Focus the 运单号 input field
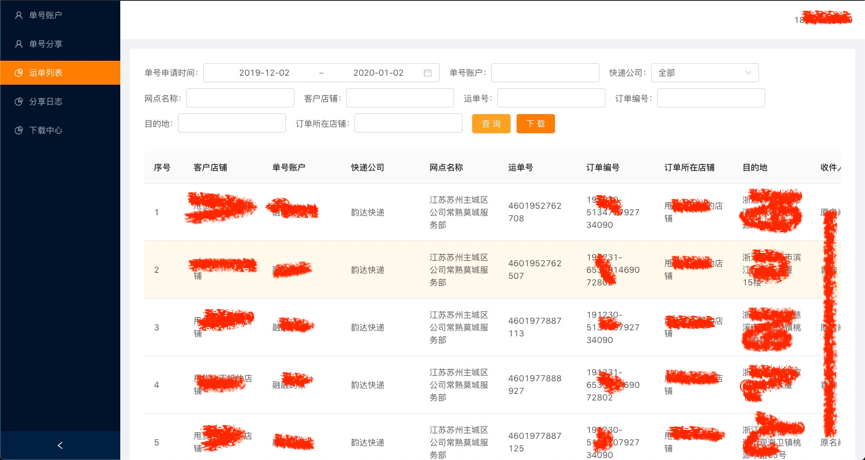 [x=551, y=98]
